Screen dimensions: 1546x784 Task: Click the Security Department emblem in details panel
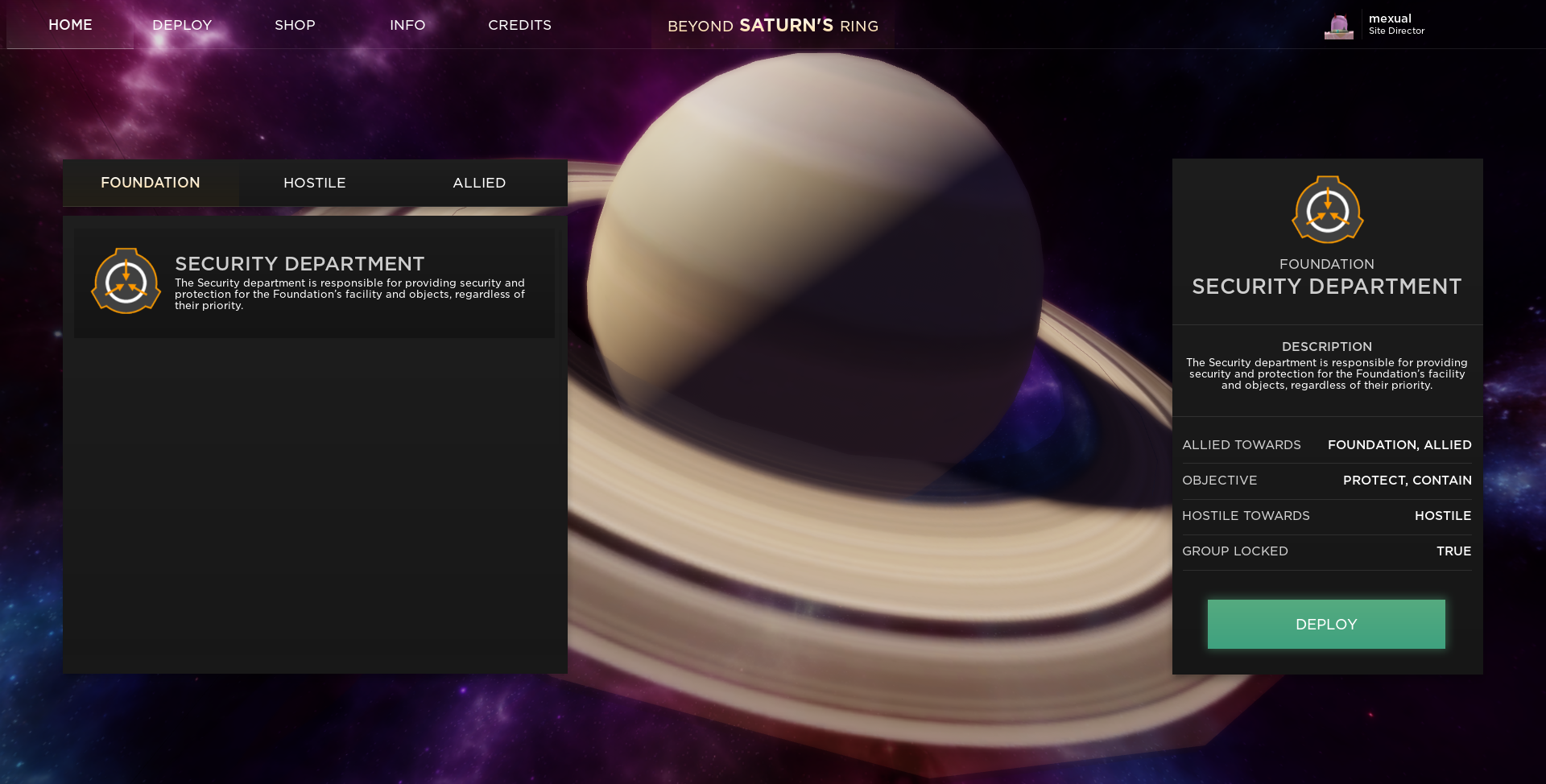[1328, 209]
